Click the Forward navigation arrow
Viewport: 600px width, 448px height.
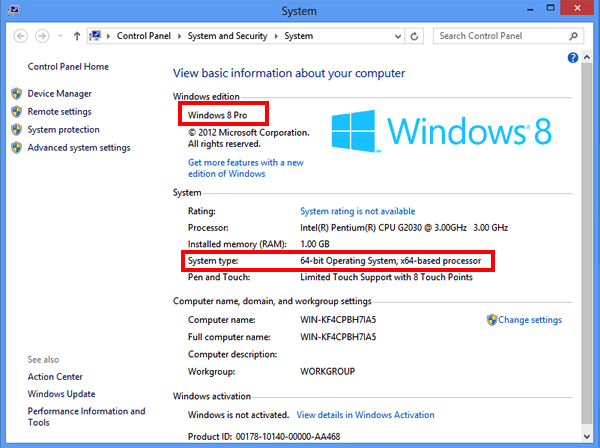pos(42,36)
